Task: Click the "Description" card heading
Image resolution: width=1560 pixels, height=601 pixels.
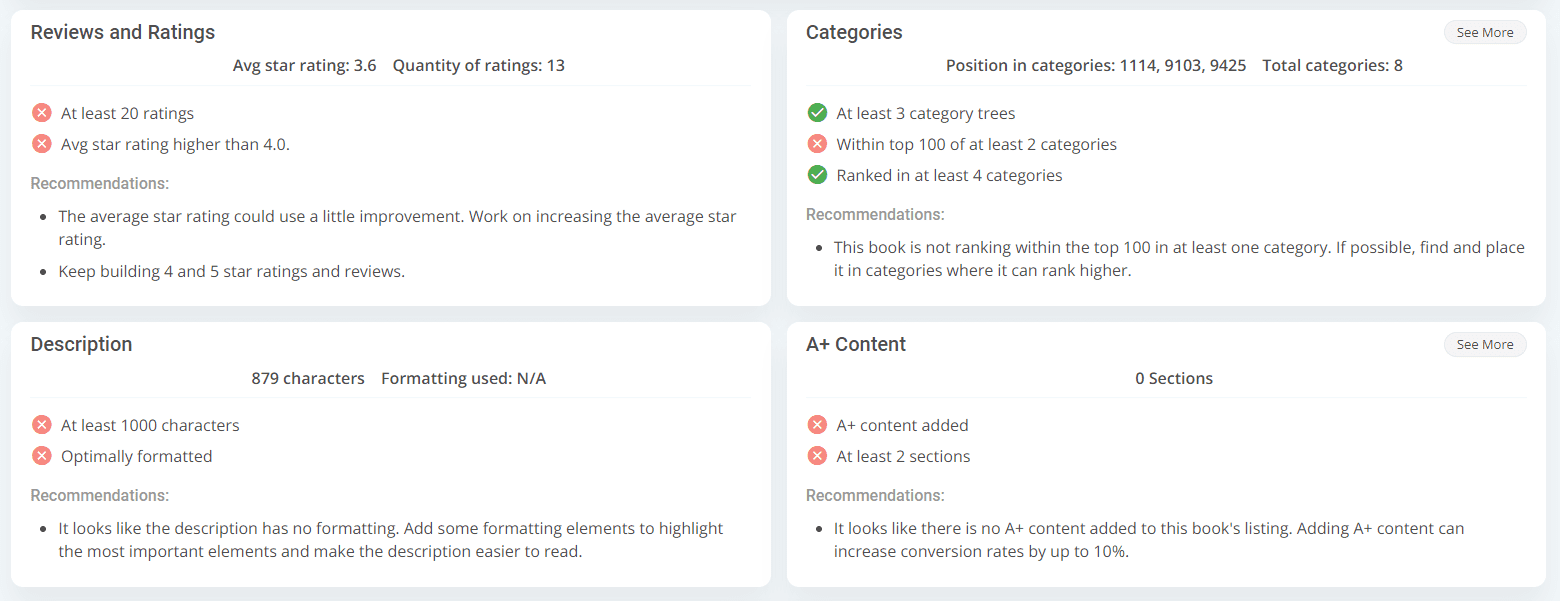Action: 81,344
